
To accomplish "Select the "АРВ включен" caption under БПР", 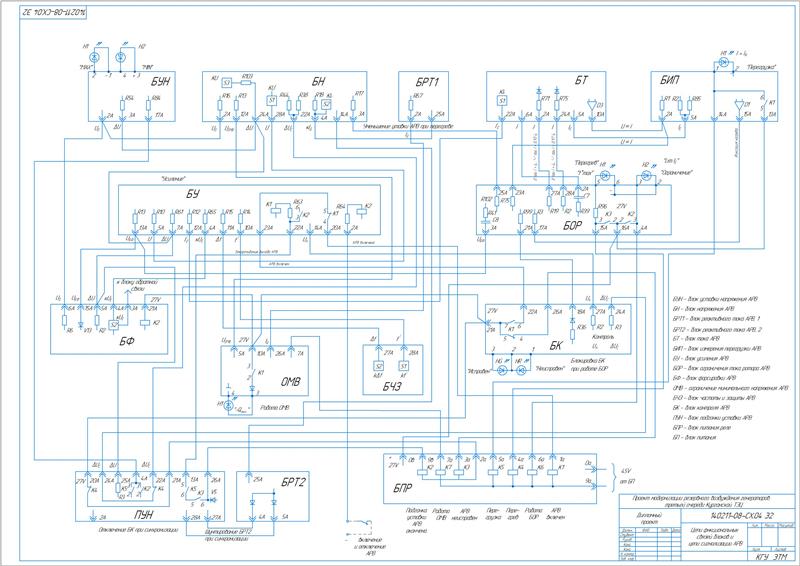I will point(556,513).
